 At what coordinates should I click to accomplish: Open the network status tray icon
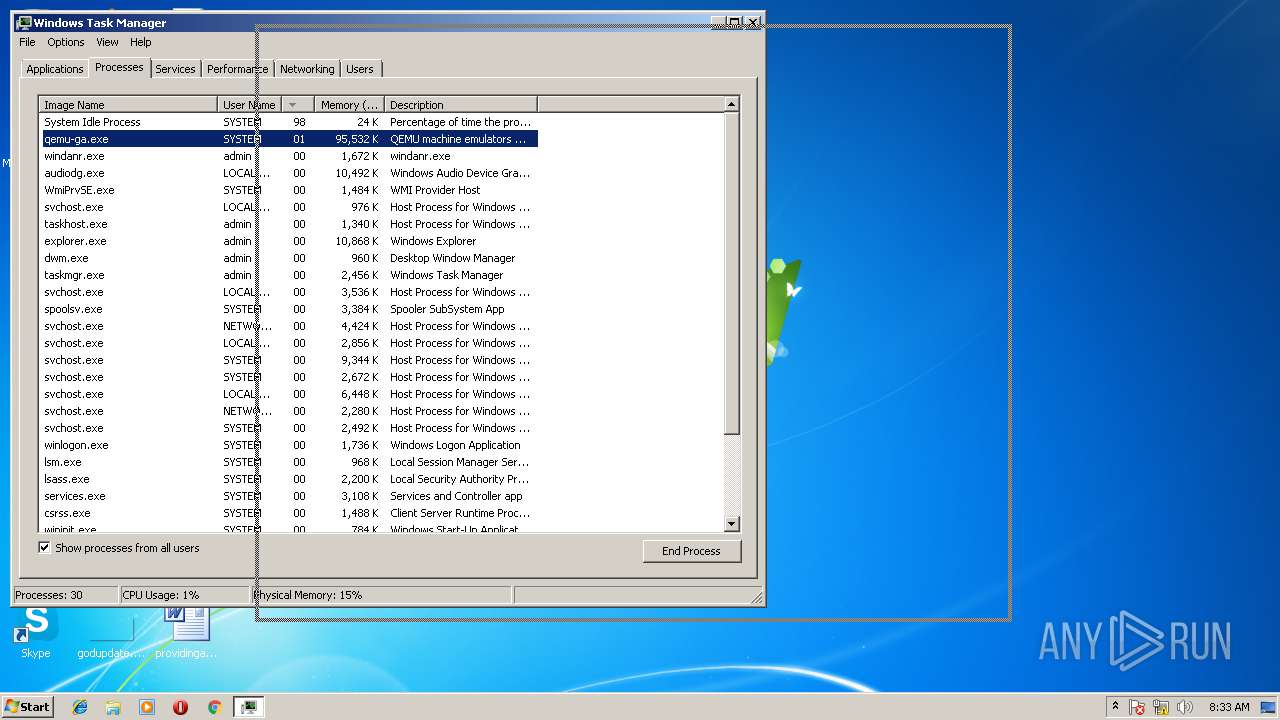[x=1161, y=707]
